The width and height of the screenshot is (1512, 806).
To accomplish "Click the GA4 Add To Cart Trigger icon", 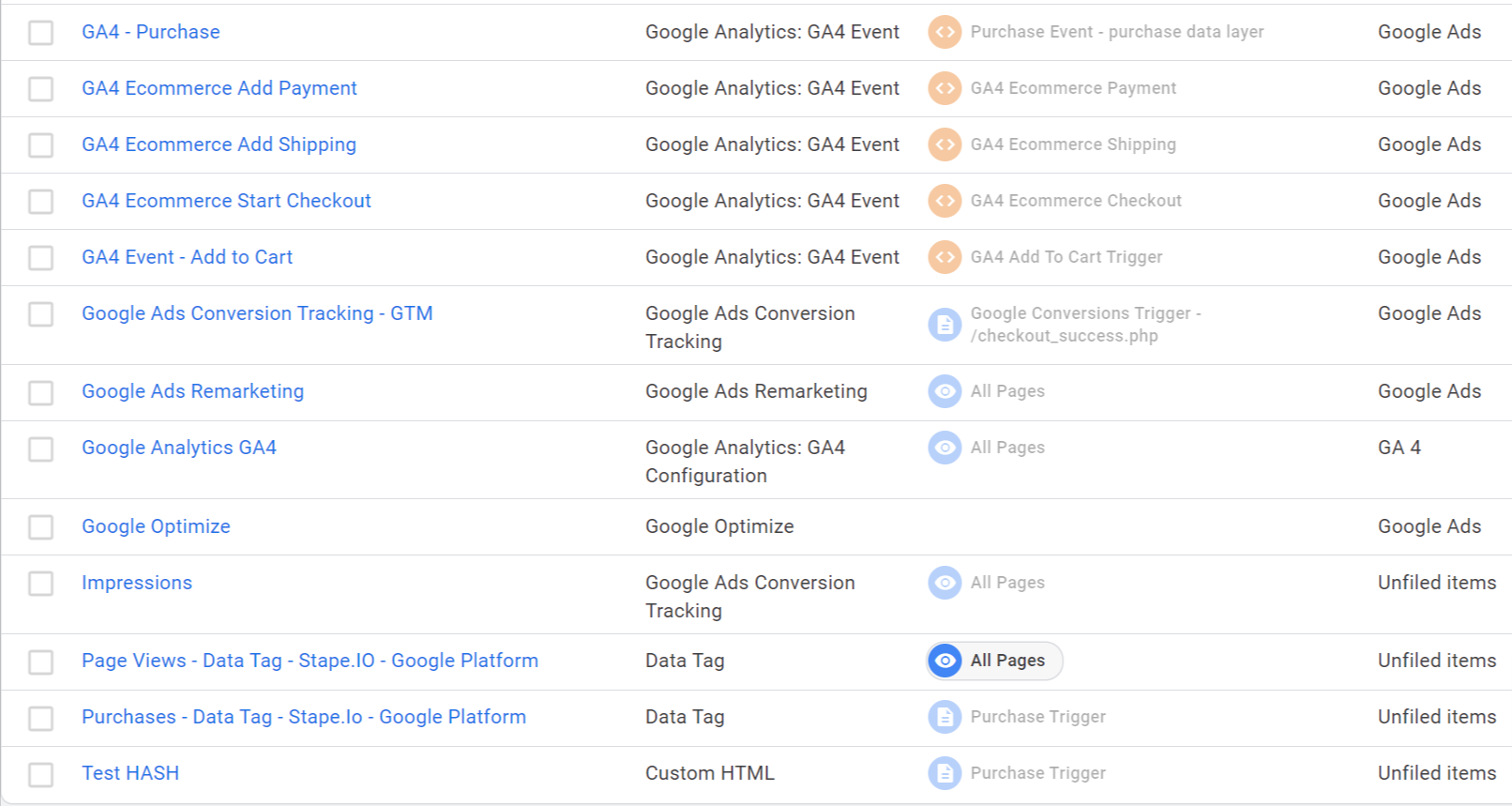I will click(x=945, y=257).
